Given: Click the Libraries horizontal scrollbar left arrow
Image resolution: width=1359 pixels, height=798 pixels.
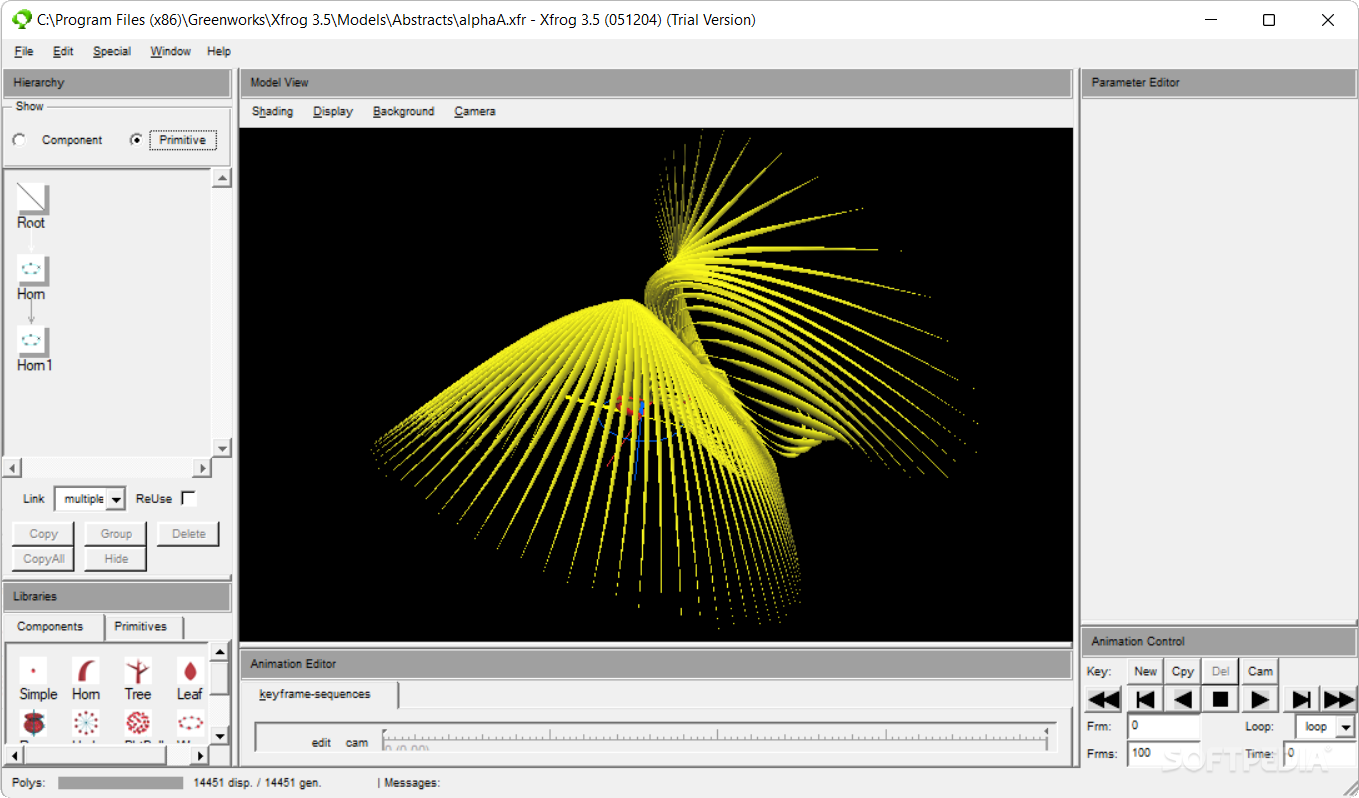Looking at the screenshot, I should pyautogui.click(x=15, y=755).
